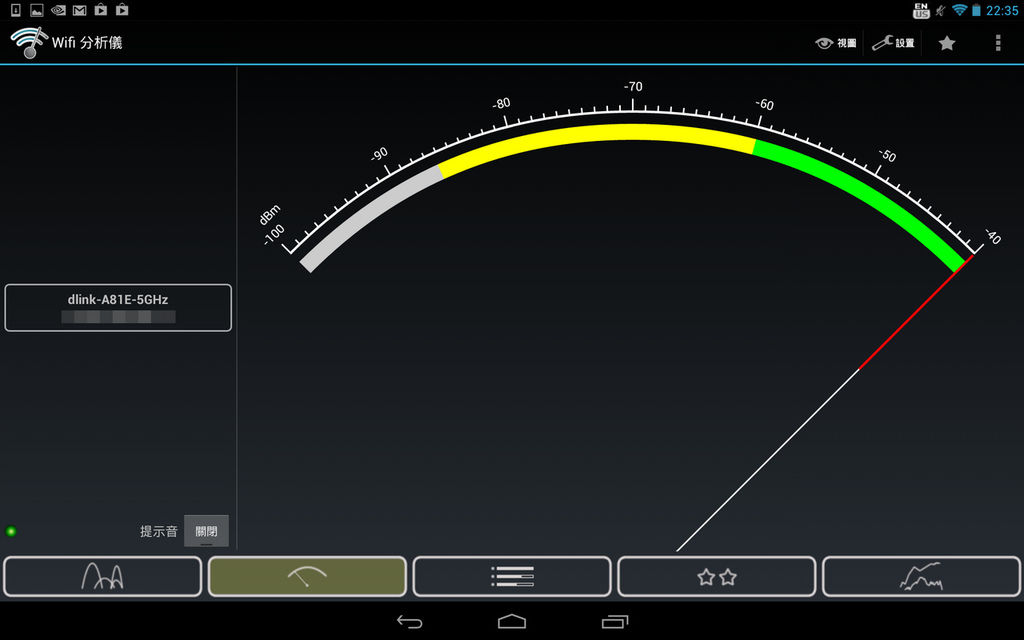1024x640 pixels.
Task: Tap the 22:35 clock in status bar
Action: click(1002, 10)
